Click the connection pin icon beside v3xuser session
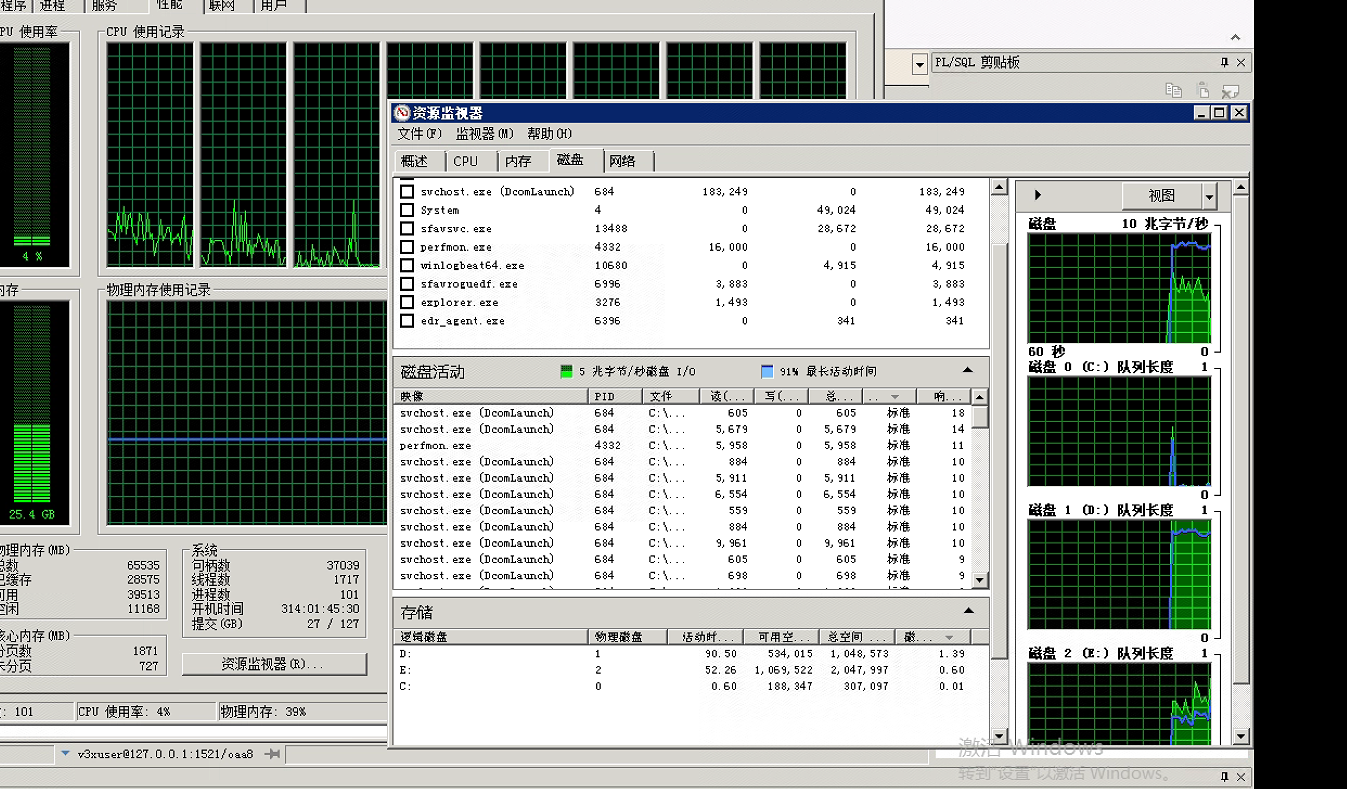Screen dimensions: 1347x789 (272, 754)
